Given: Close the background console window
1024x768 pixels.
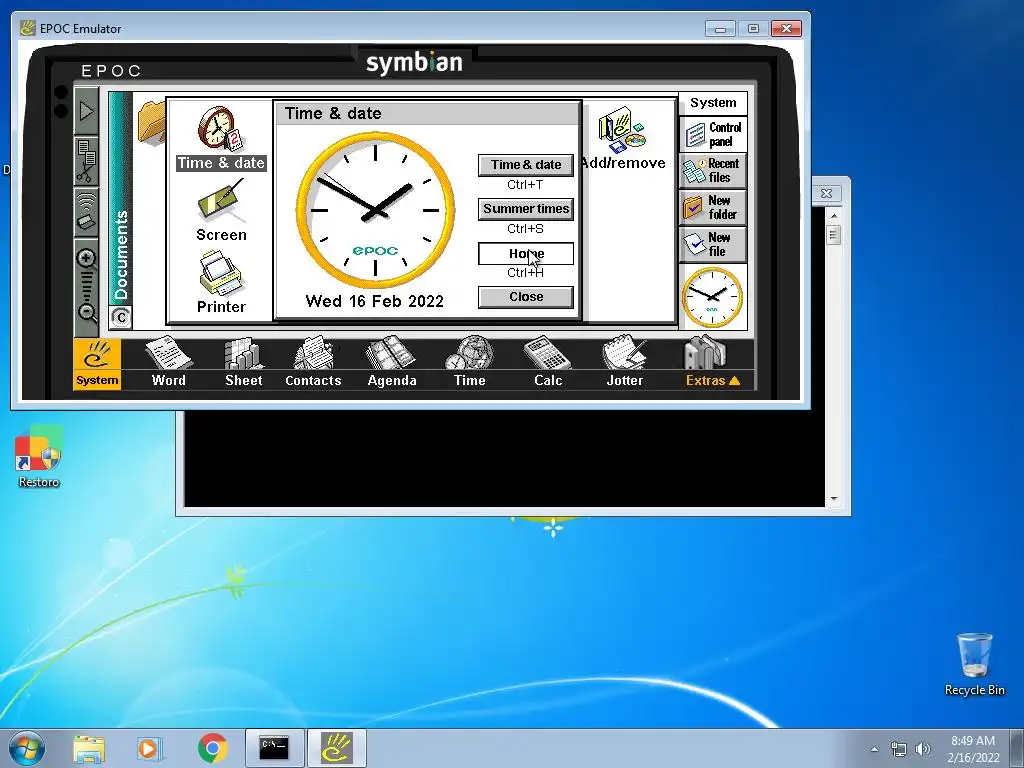Looking at the screenshot, I should coord(826,193).
